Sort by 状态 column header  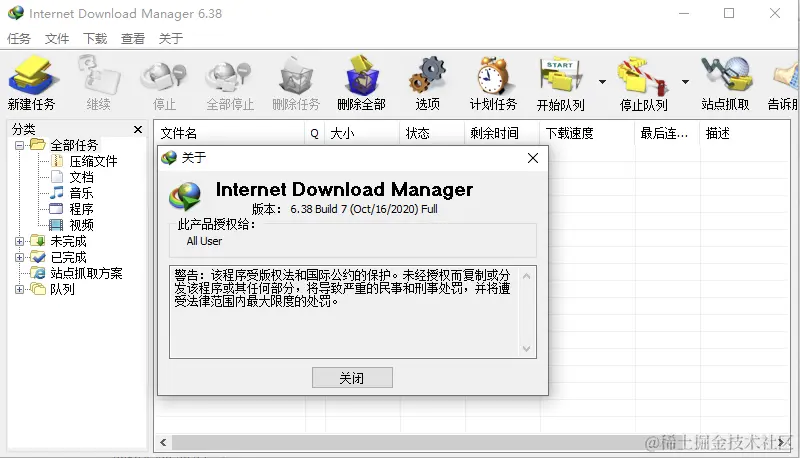432,133
